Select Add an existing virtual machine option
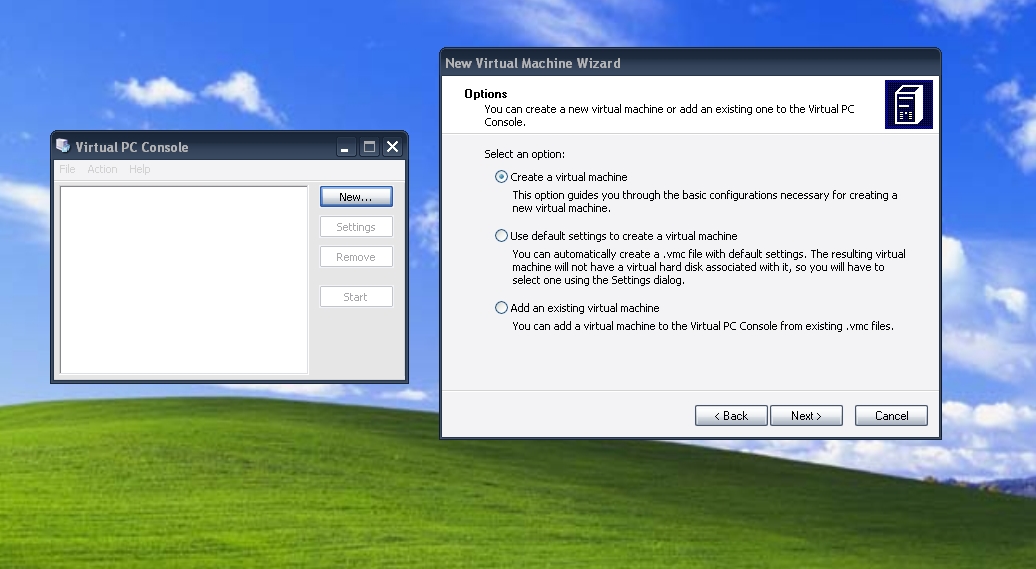The image size is (1036, 569). [577, 308]
